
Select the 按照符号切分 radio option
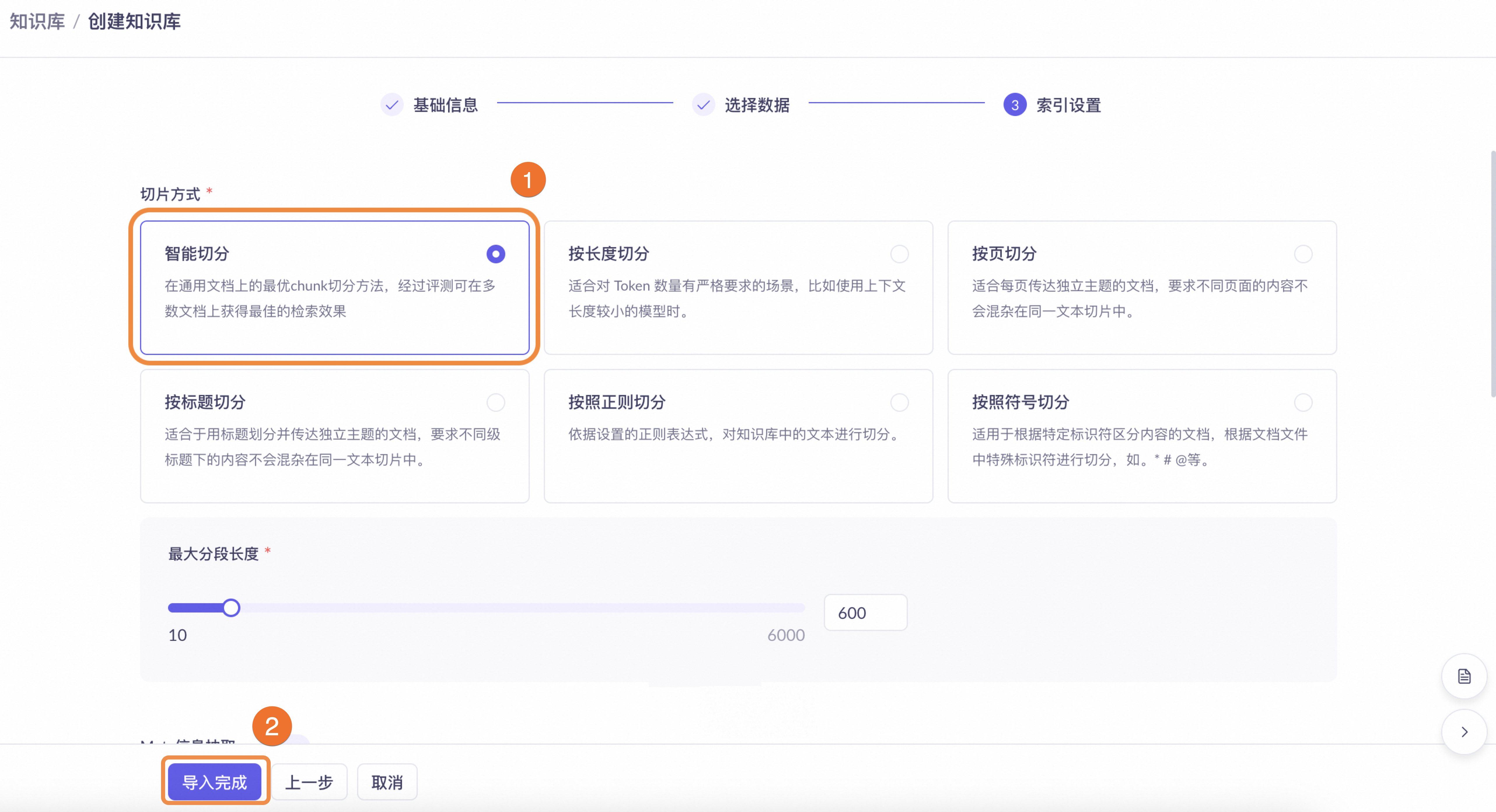tap(1303, 402)
